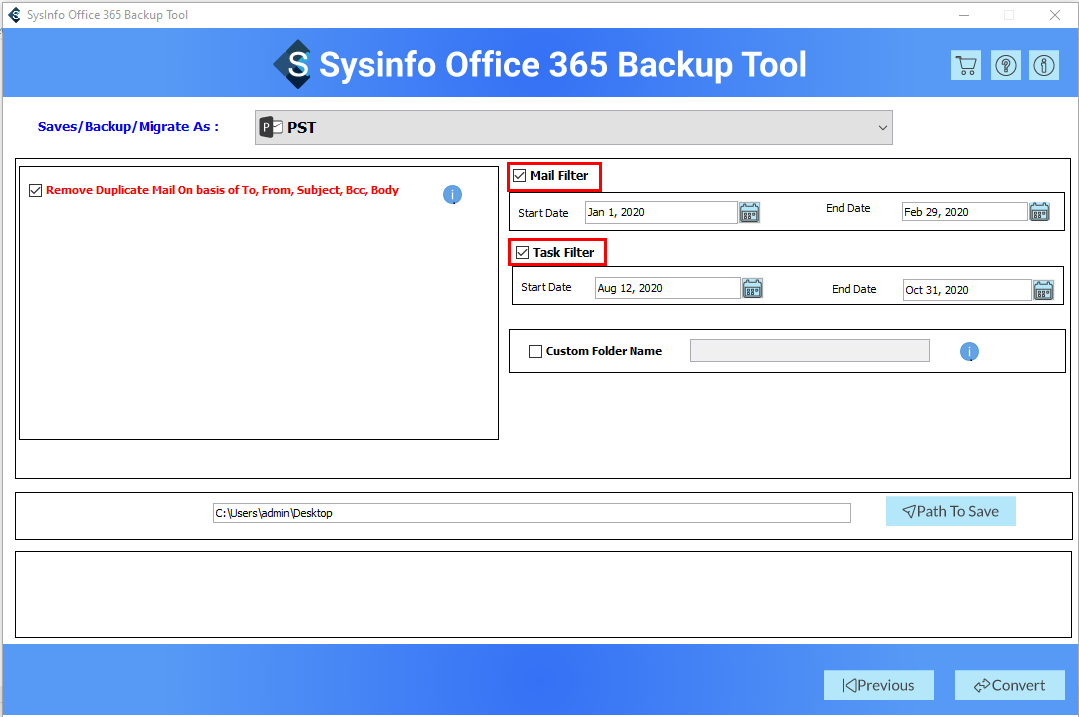
Task: Close the SysInfo Office 365 Backup window
Action: [x=1054, y=15]
